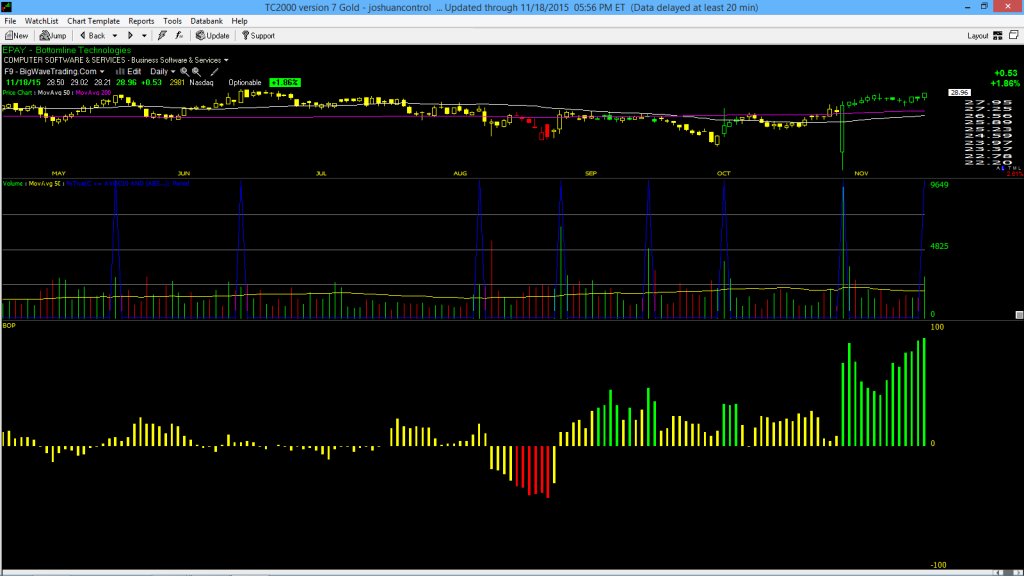Select the trendline drawing tool
This screenshot has height=576, width=1024.
pos(214,72)
